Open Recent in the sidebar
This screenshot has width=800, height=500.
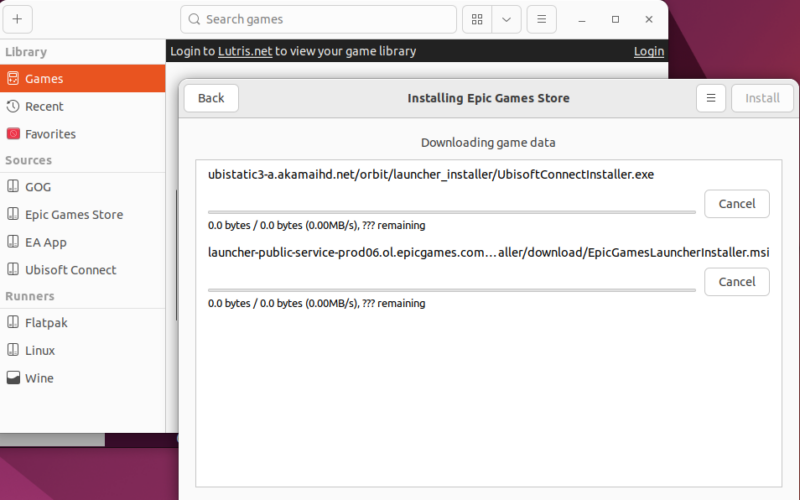83,106
